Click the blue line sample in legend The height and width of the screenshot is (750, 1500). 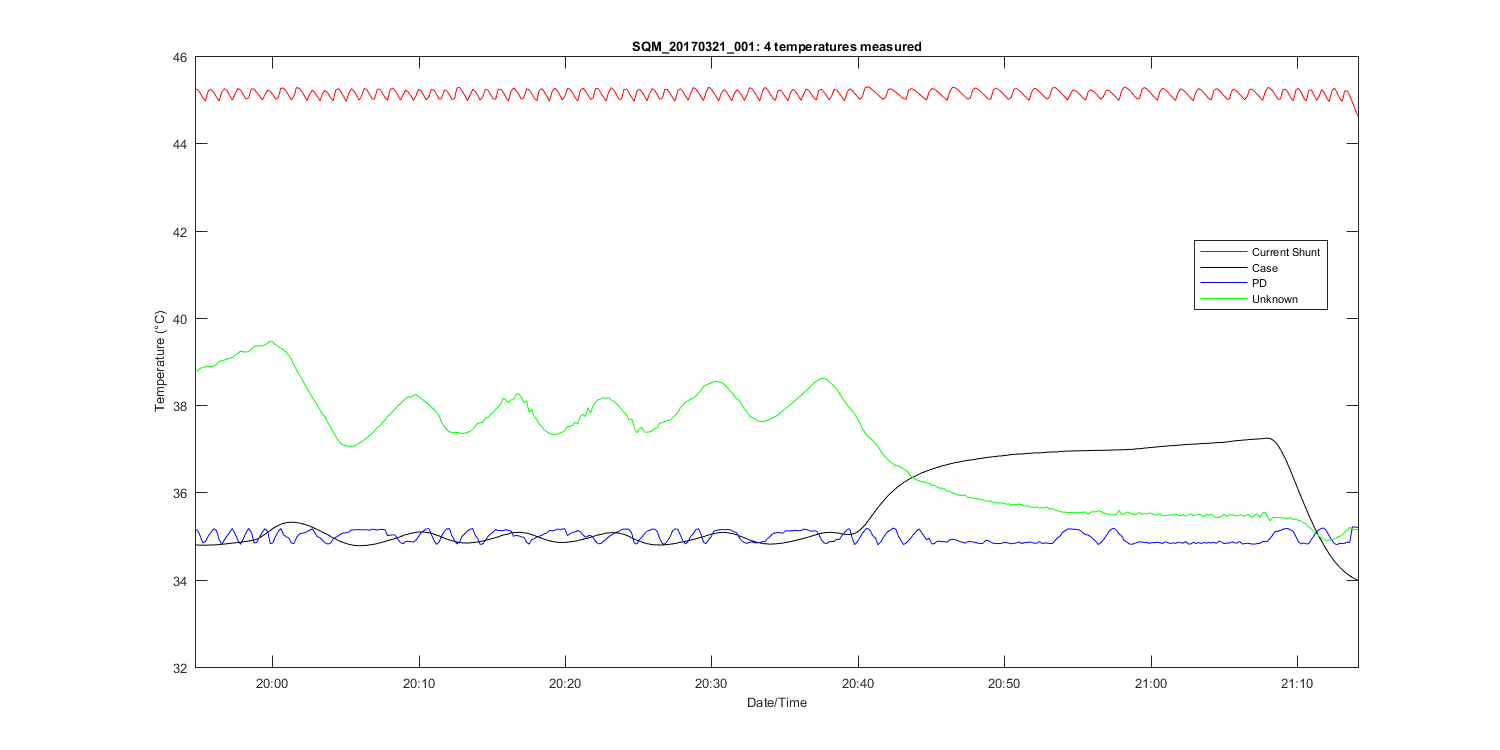click(x=1222, y=283)
